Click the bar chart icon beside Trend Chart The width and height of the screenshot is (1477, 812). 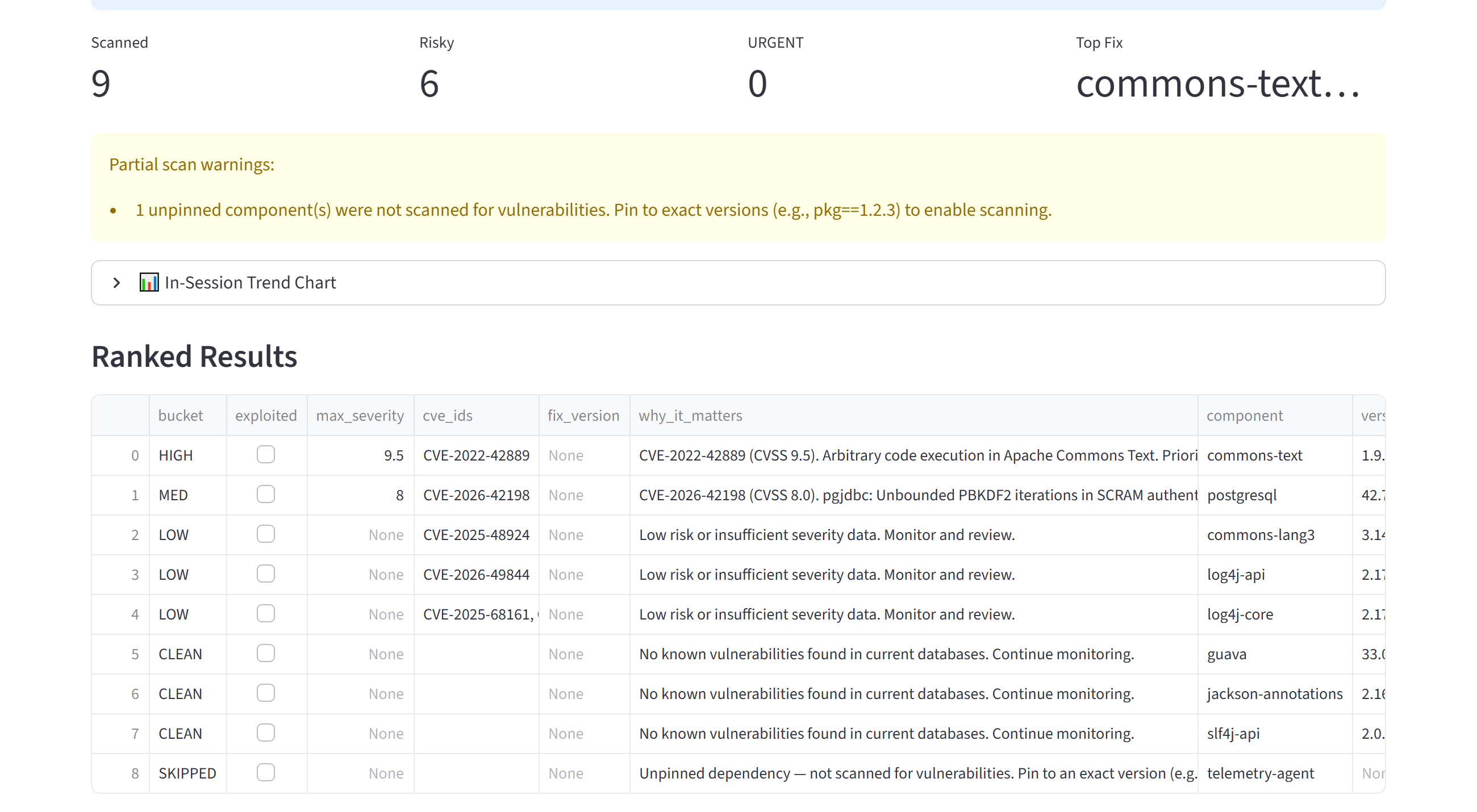[149, 283]
